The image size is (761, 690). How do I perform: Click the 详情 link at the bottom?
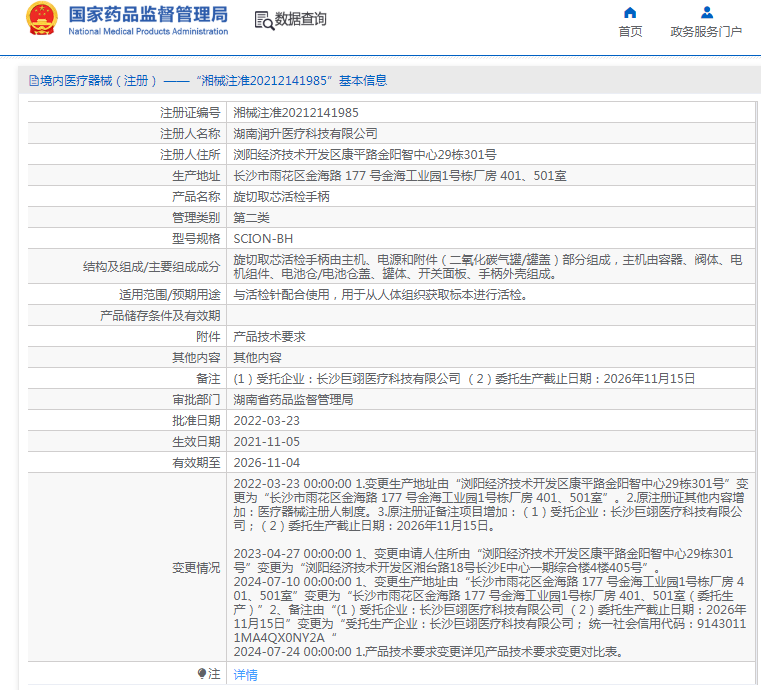245,675
